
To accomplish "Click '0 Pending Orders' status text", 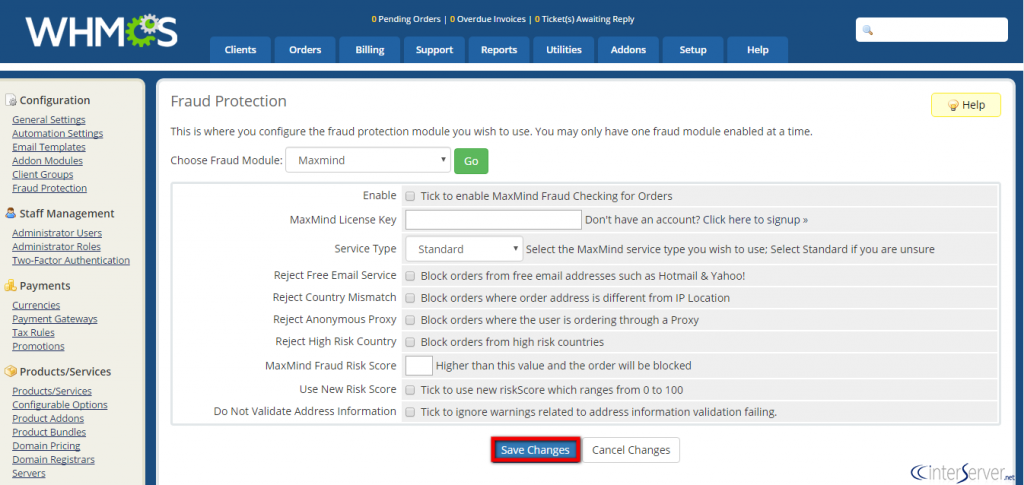I will pos(406,19).
